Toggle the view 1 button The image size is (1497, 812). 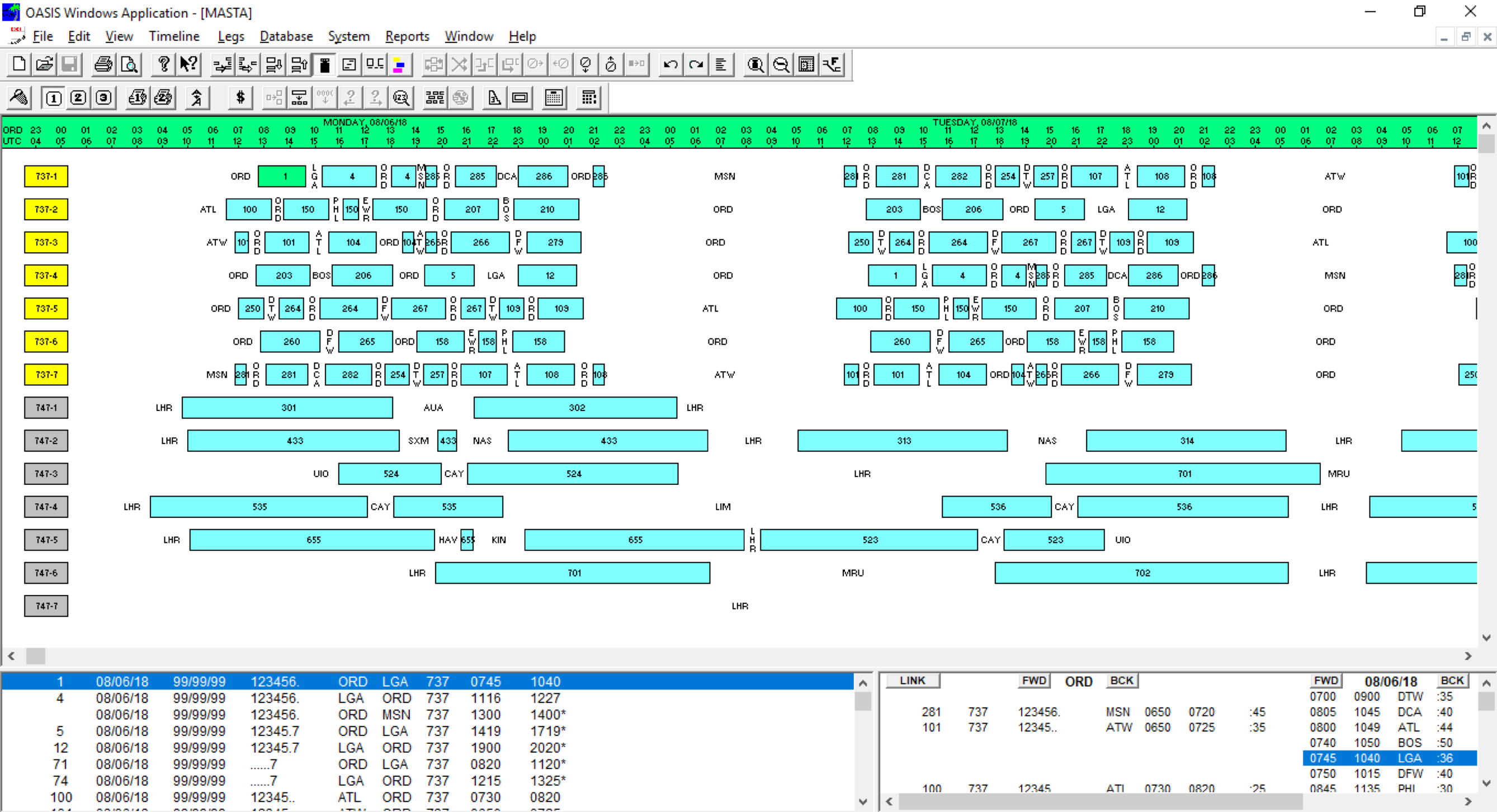pyautogui.click(x=54, y=98)
